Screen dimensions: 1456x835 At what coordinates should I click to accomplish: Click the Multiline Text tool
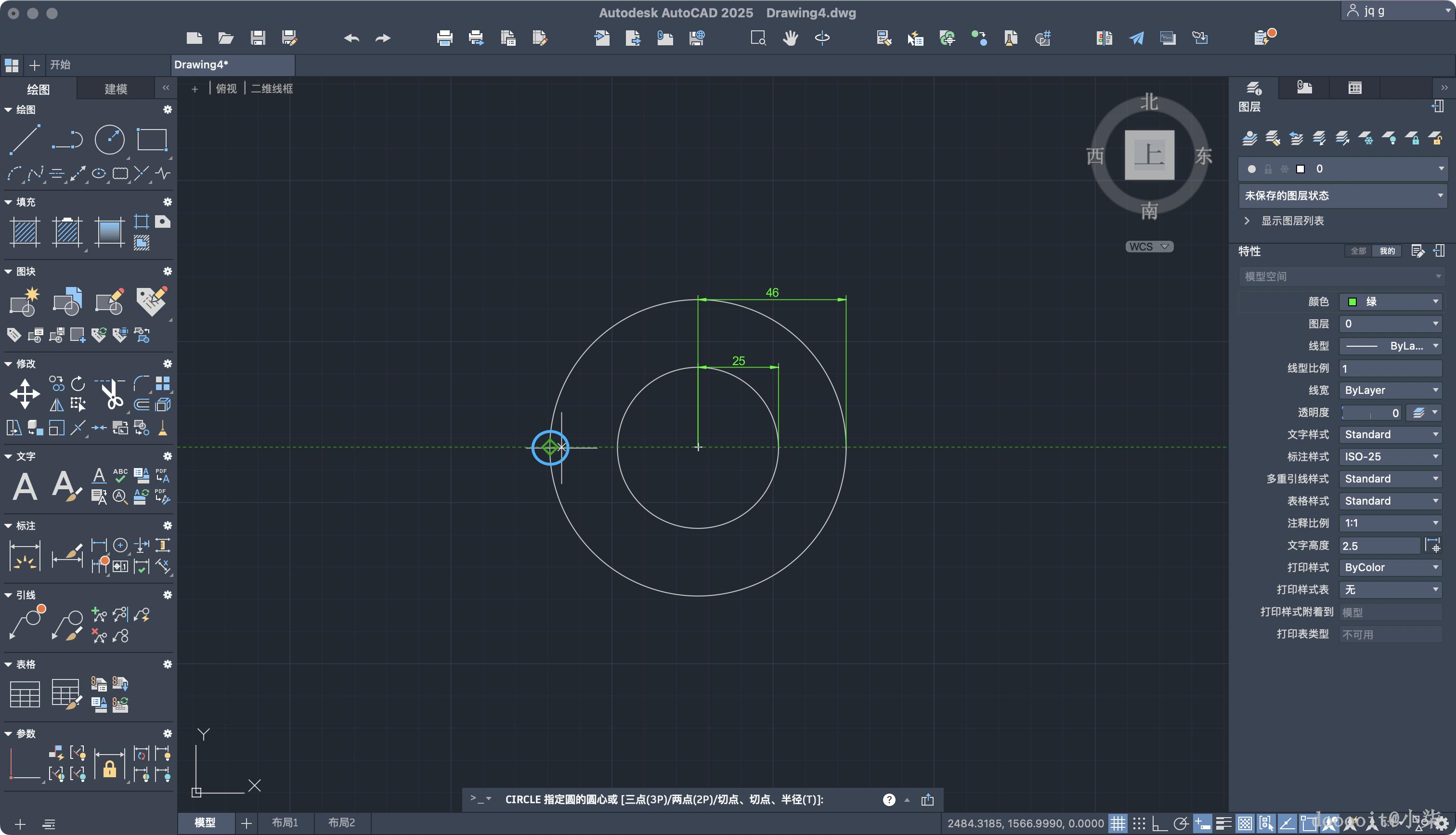(x=25, y=487)
